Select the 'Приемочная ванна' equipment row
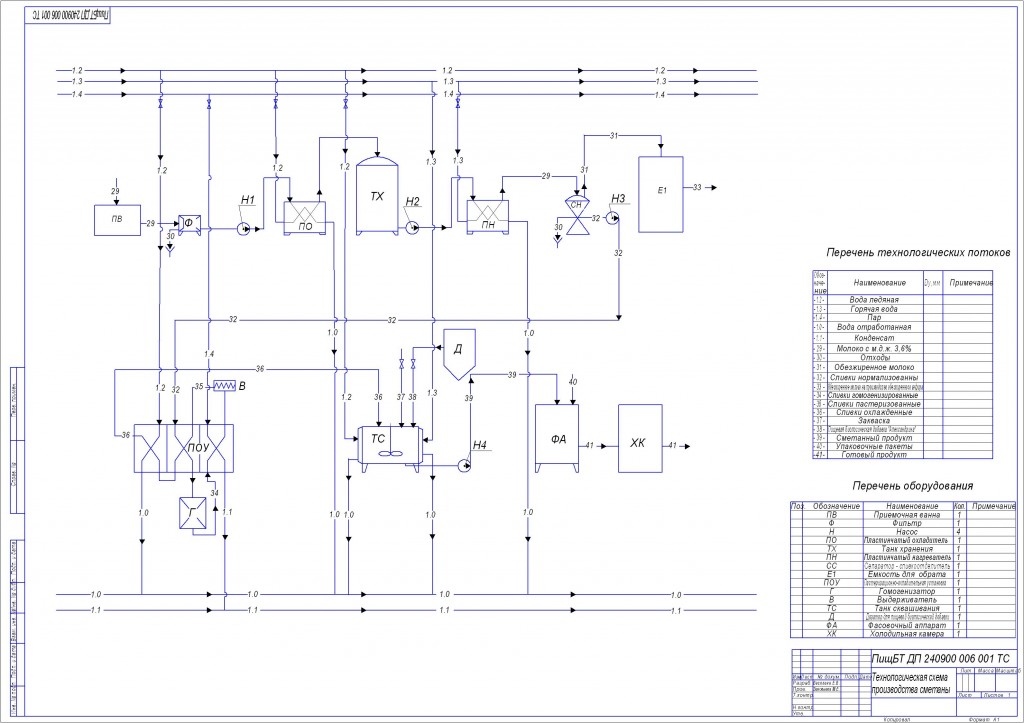The height and width of the screenshot is (723, 1024). coord(903,515)
